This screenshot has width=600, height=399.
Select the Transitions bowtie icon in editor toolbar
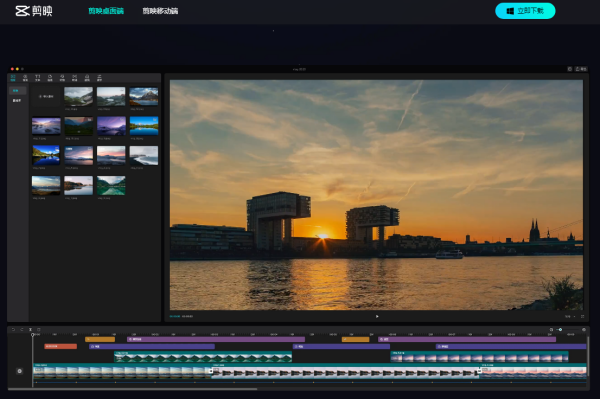click(75, 78)
